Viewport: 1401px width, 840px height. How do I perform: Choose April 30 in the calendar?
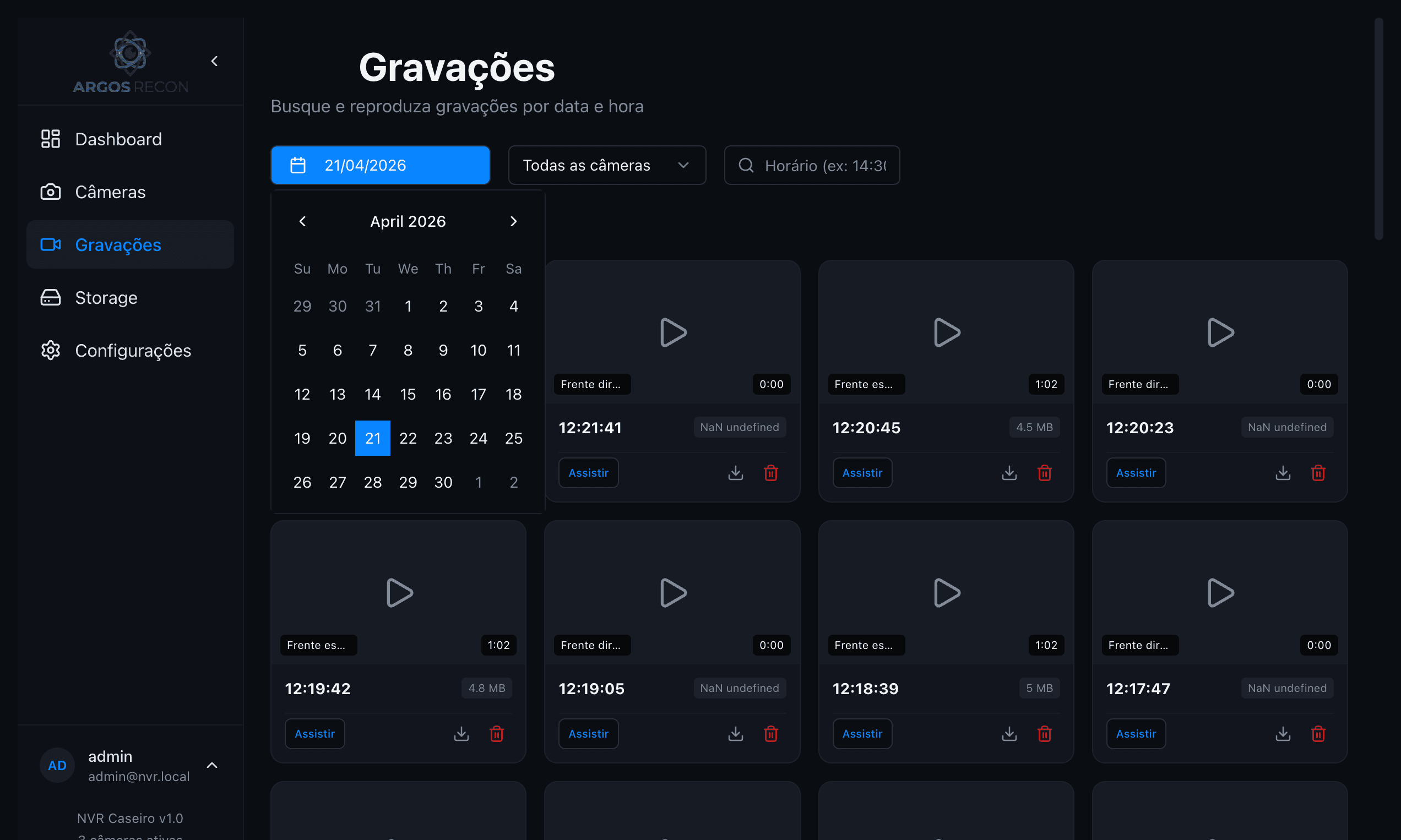[443, 482]
